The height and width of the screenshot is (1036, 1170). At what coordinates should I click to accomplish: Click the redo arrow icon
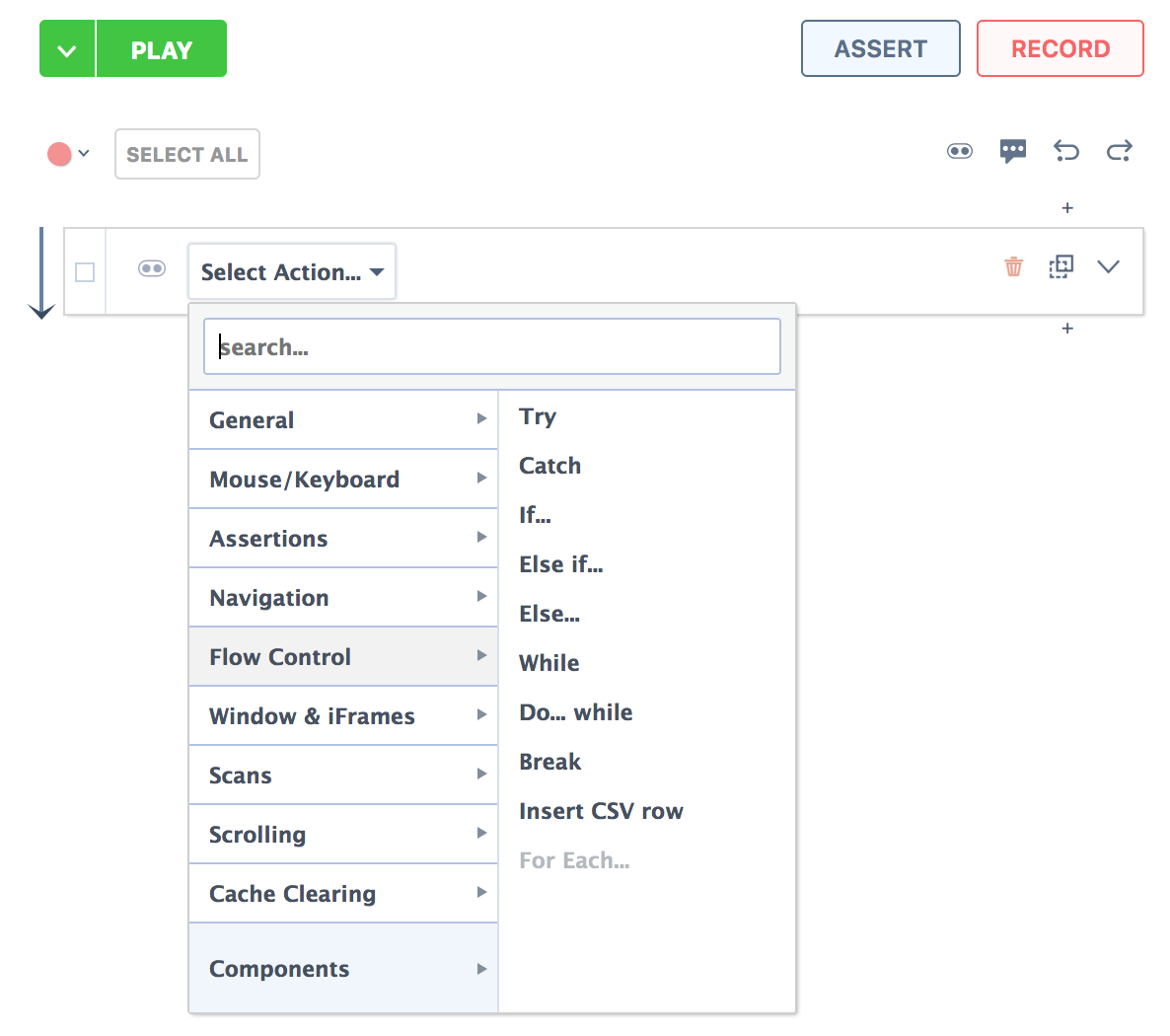(x=1119, y=152)
